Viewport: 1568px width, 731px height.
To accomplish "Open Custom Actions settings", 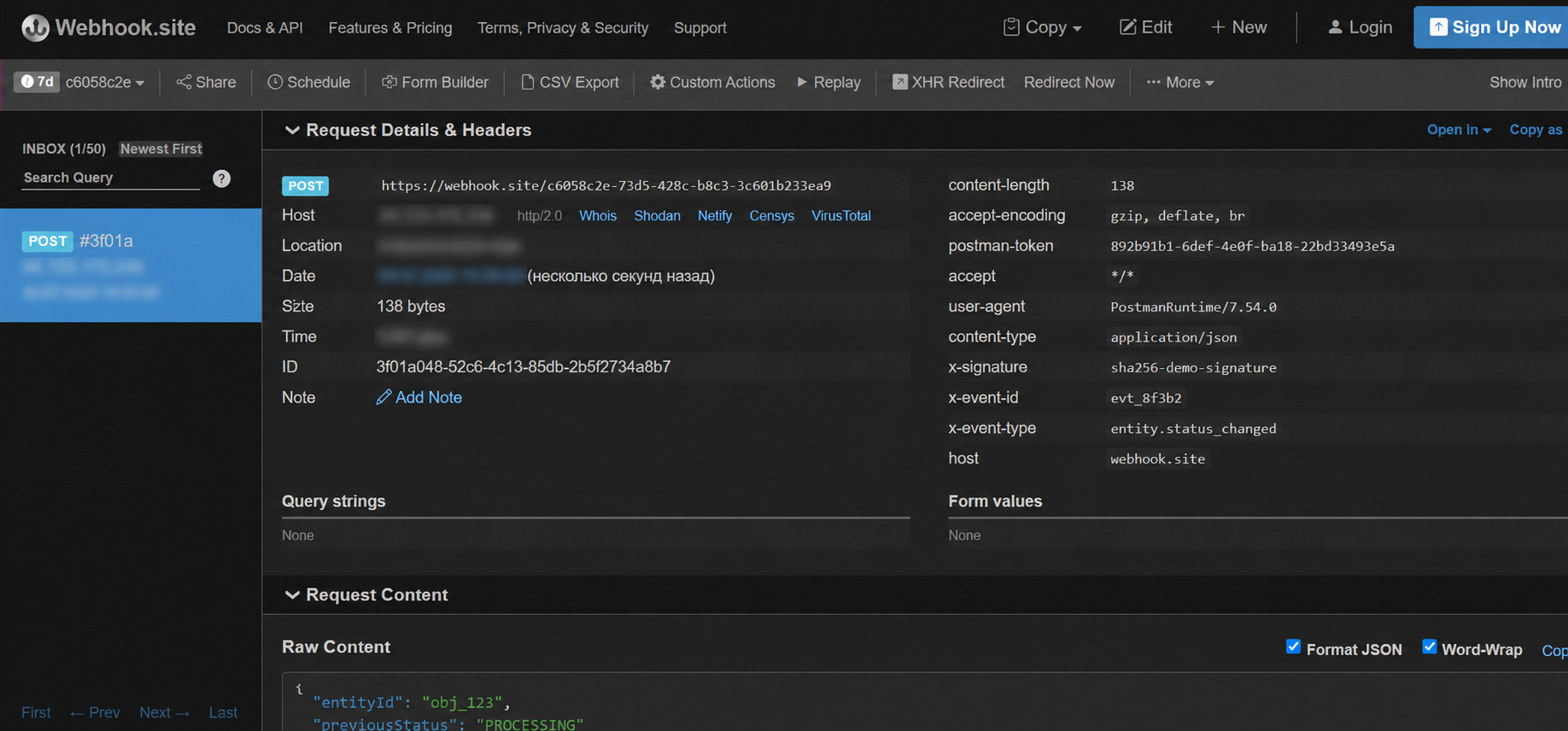I will 712,83.
